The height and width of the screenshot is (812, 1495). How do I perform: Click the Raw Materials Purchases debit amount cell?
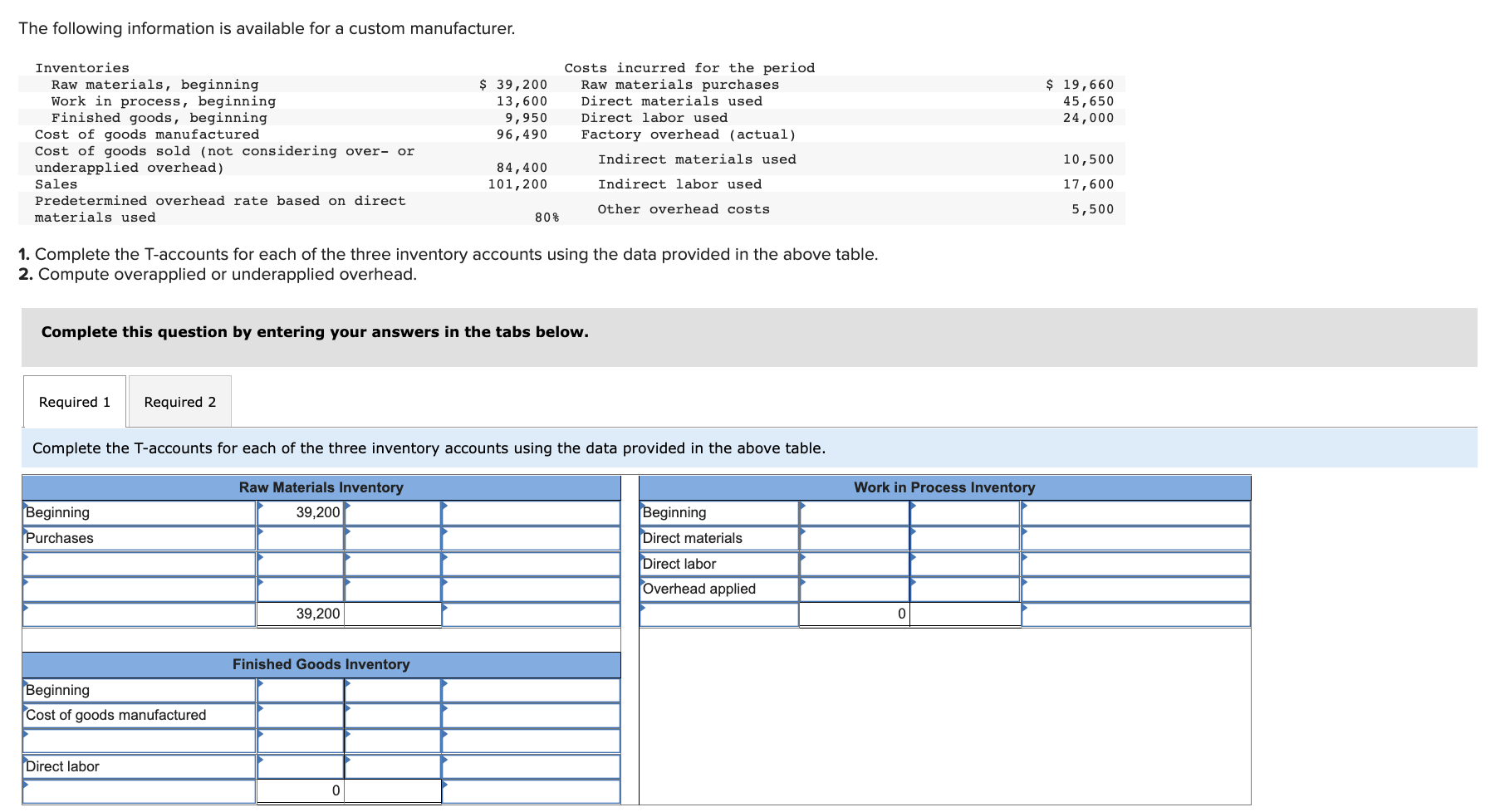click(301, 538)
